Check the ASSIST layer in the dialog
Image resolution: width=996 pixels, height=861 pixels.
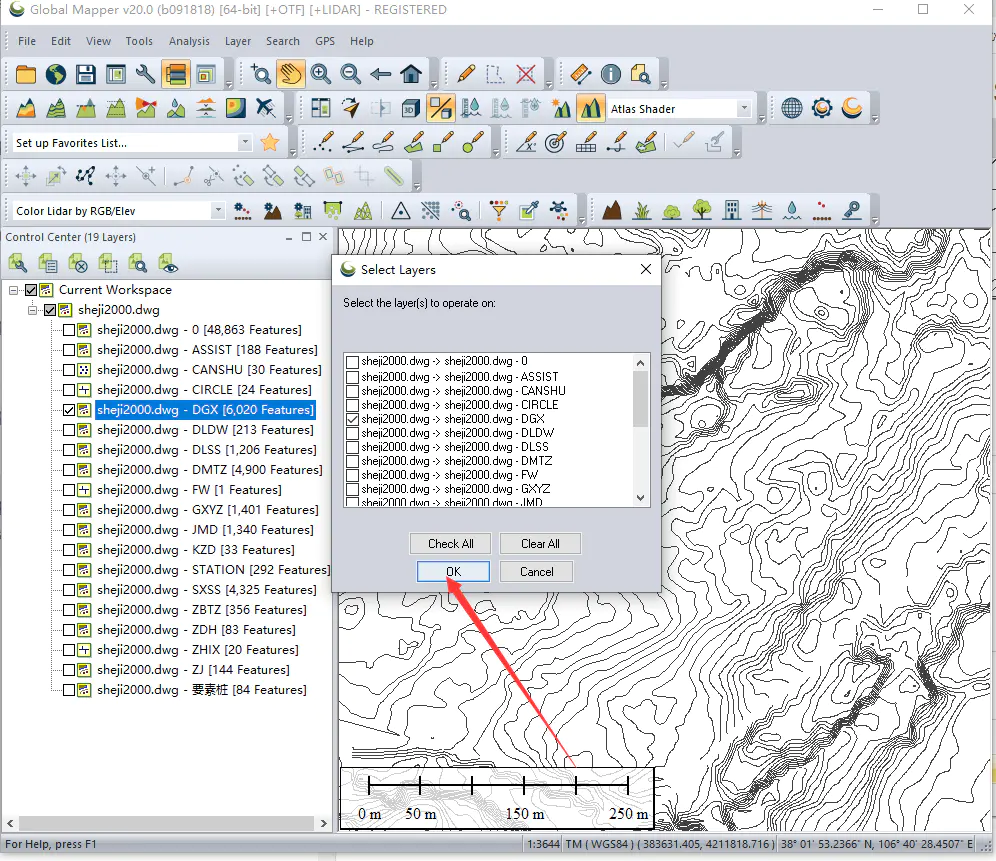(x=352, y=377)
